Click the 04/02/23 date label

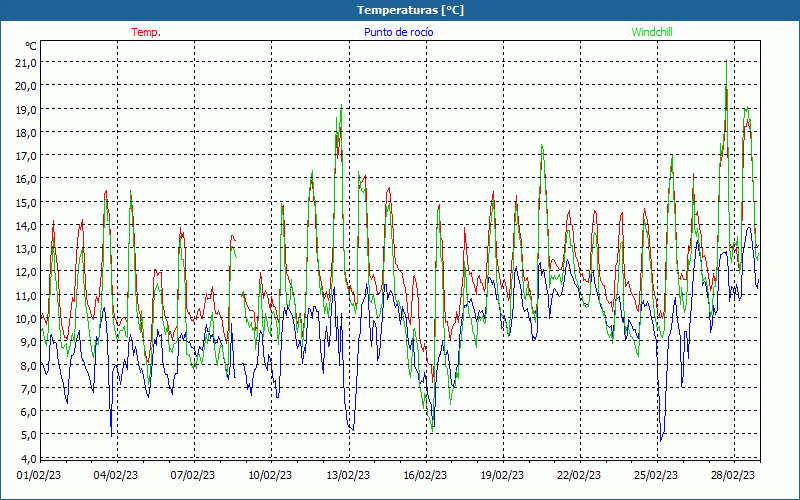pos(116,476)
